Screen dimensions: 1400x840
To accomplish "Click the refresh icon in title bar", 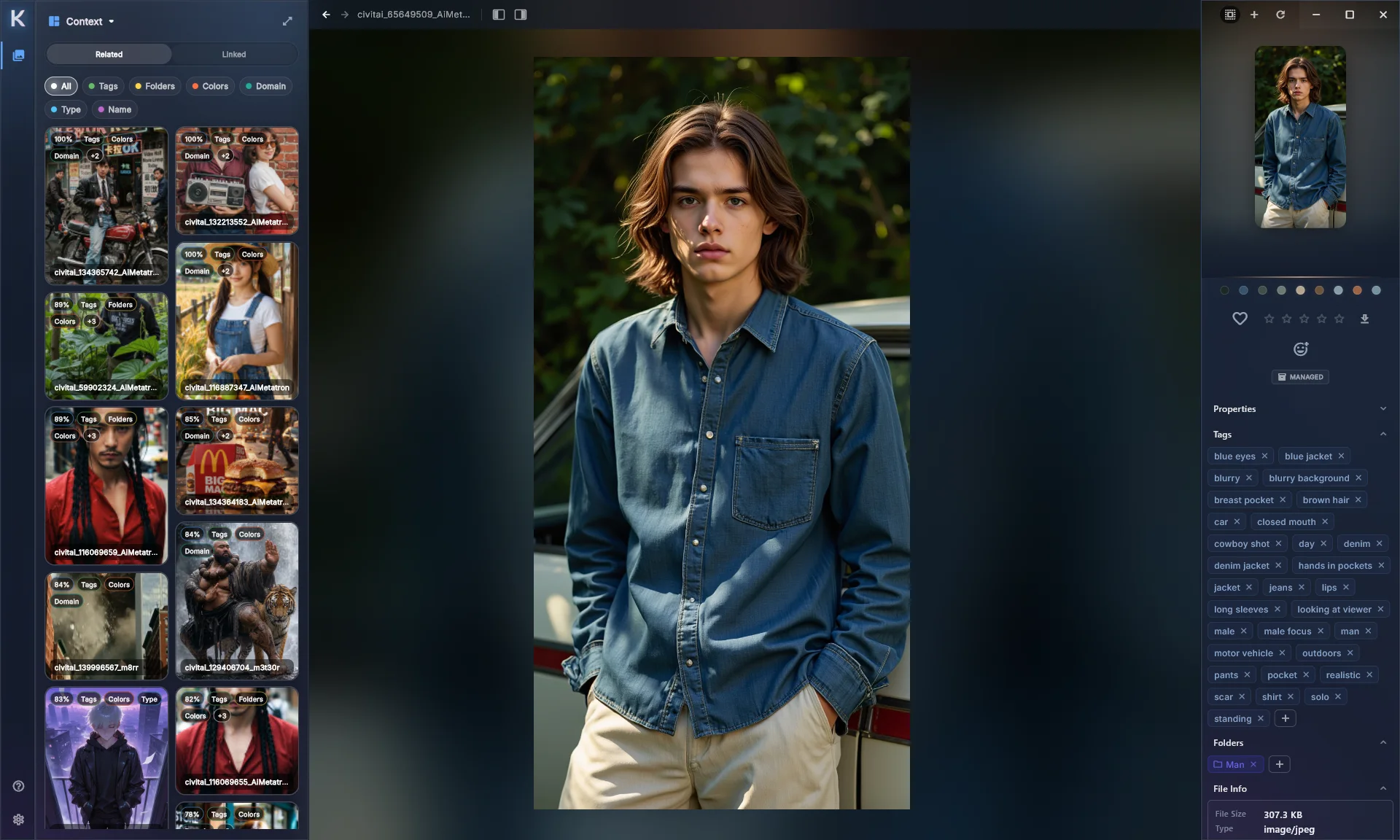I will click(1280, 15).
